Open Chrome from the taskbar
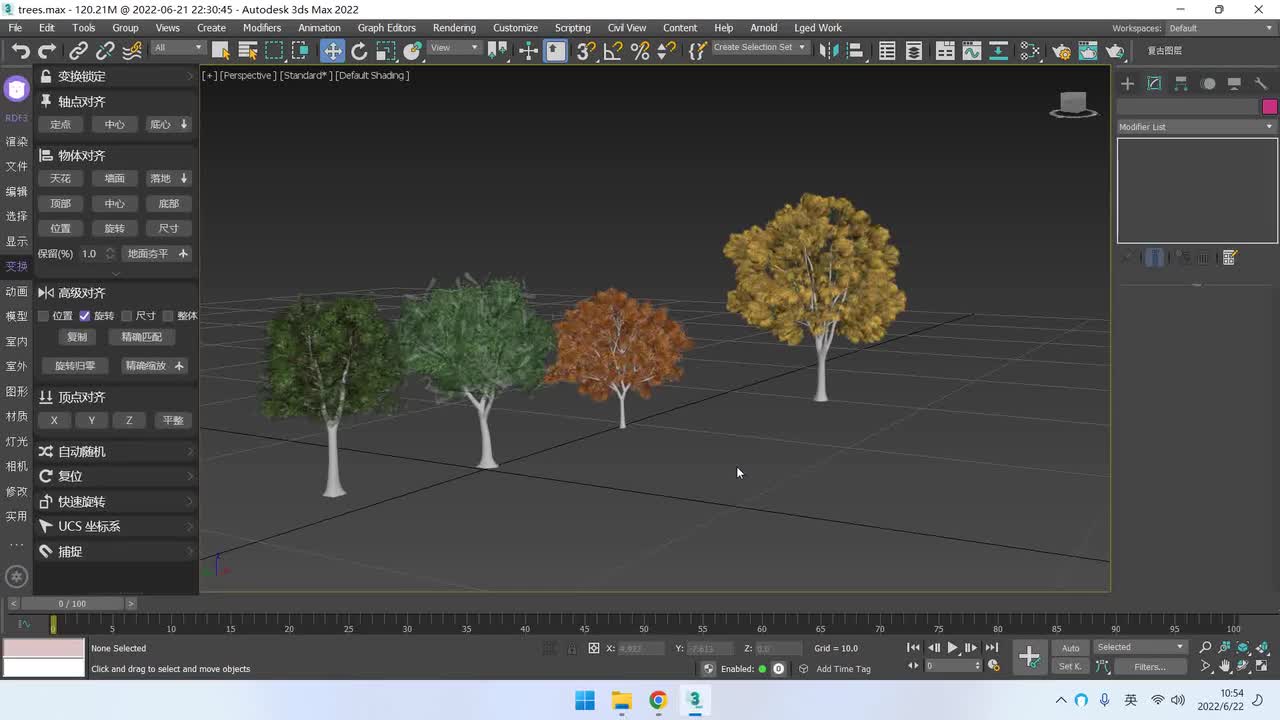This screenshot has width=1280, height=720. 658,700
